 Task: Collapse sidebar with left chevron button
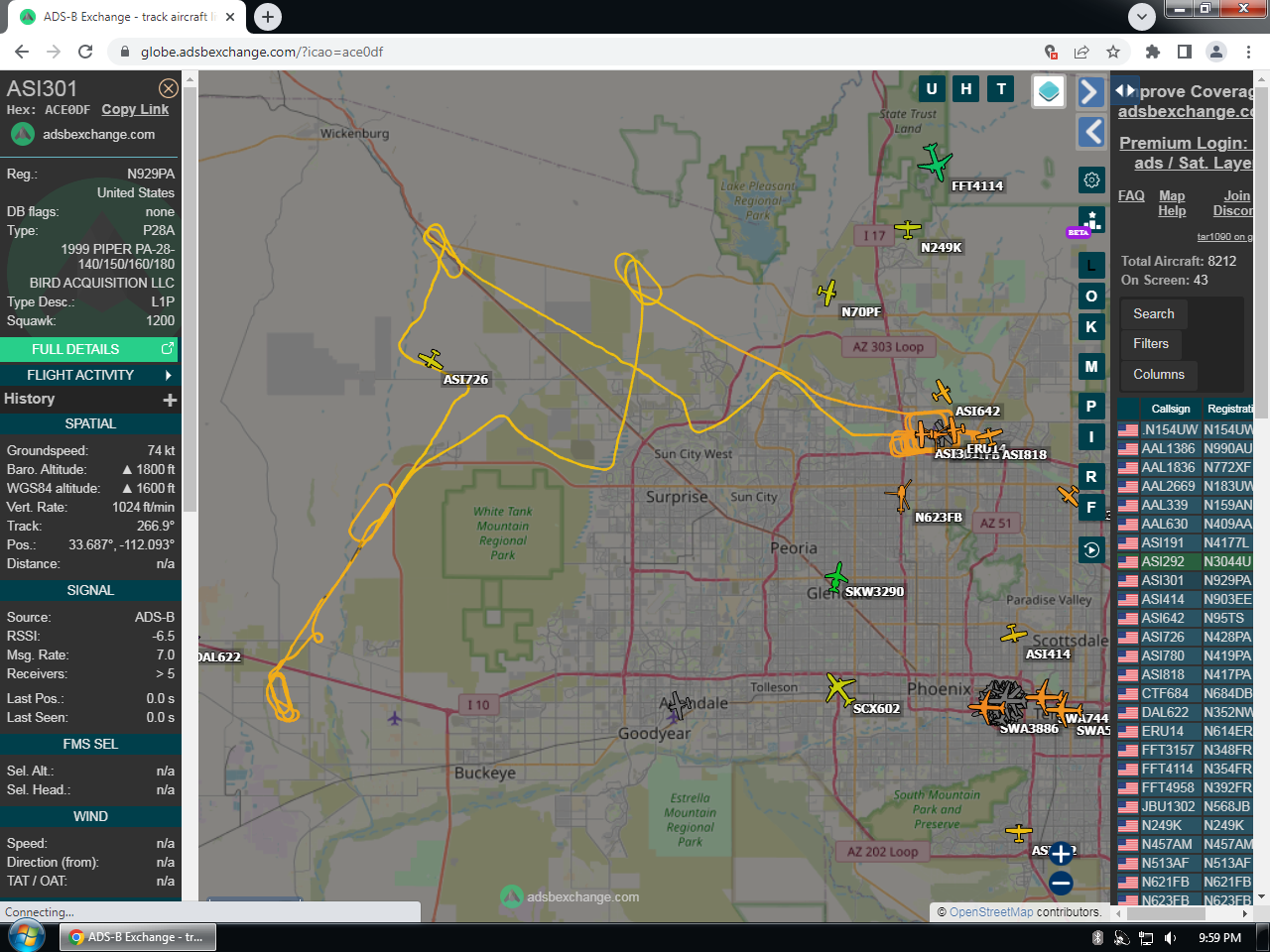[1091, 131]
